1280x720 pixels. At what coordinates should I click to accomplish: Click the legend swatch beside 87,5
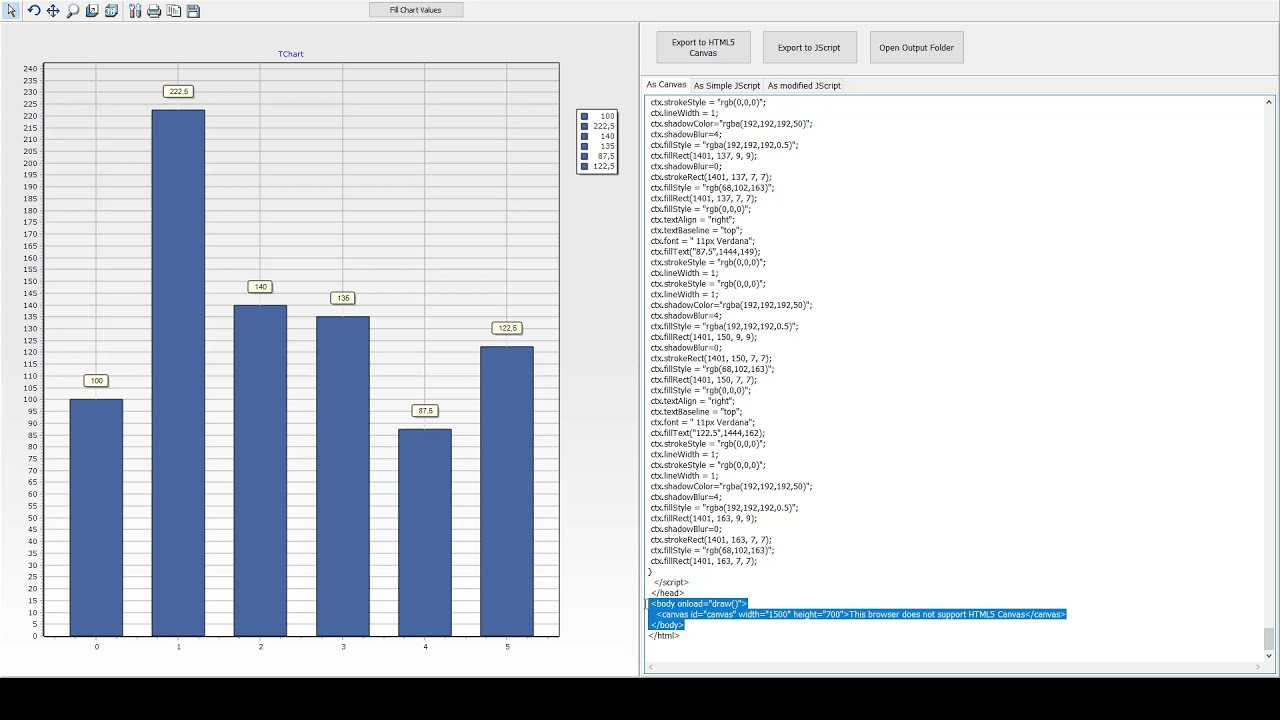(585, 156)
